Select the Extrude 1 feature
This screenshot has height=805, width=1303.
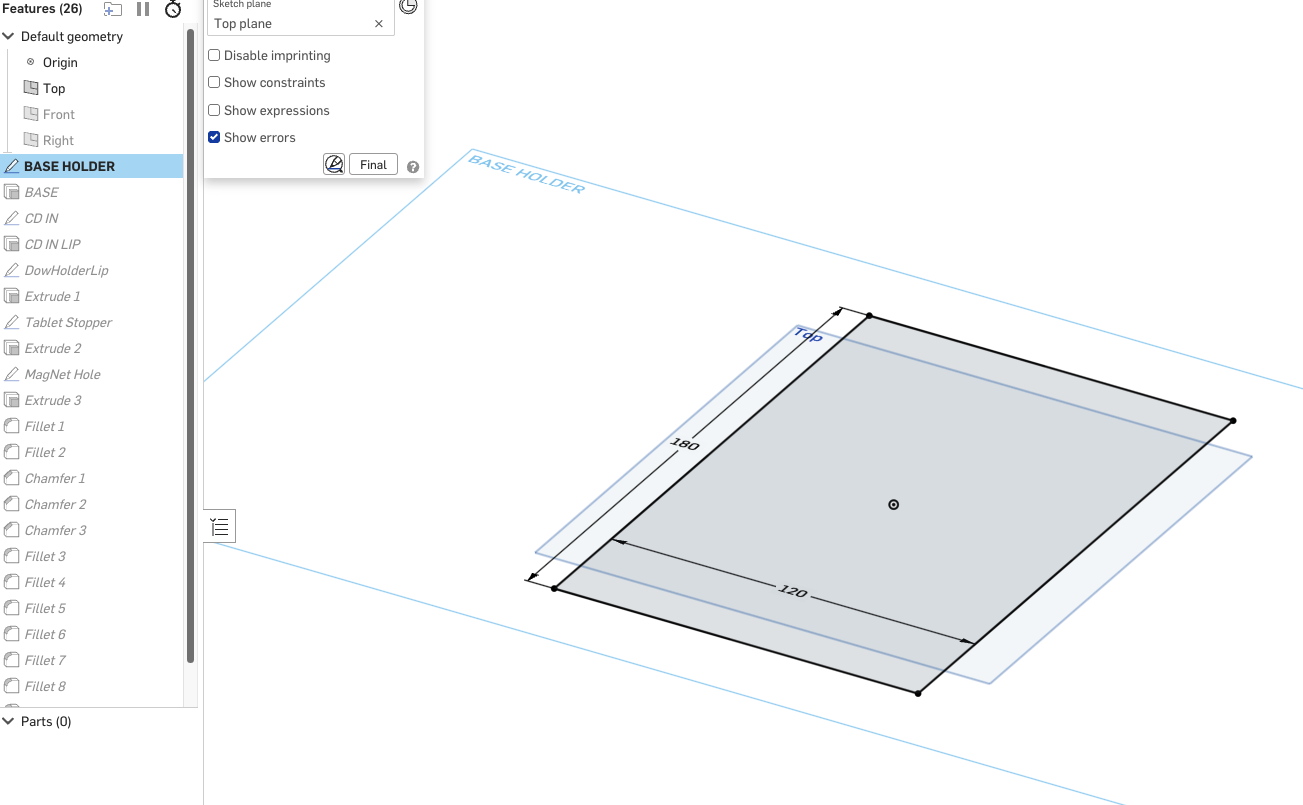click(53, 296)
